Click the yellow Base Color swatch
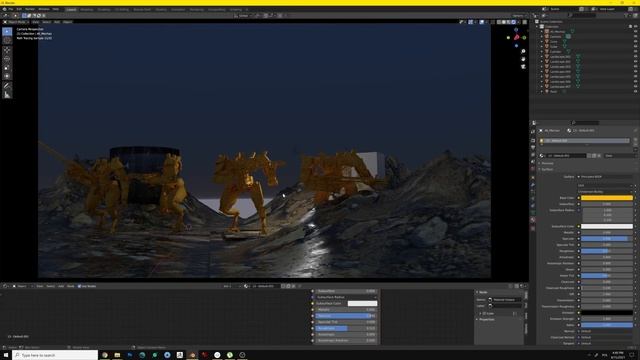The height and width of the screenshot is (360, 640). coord(607,198)
